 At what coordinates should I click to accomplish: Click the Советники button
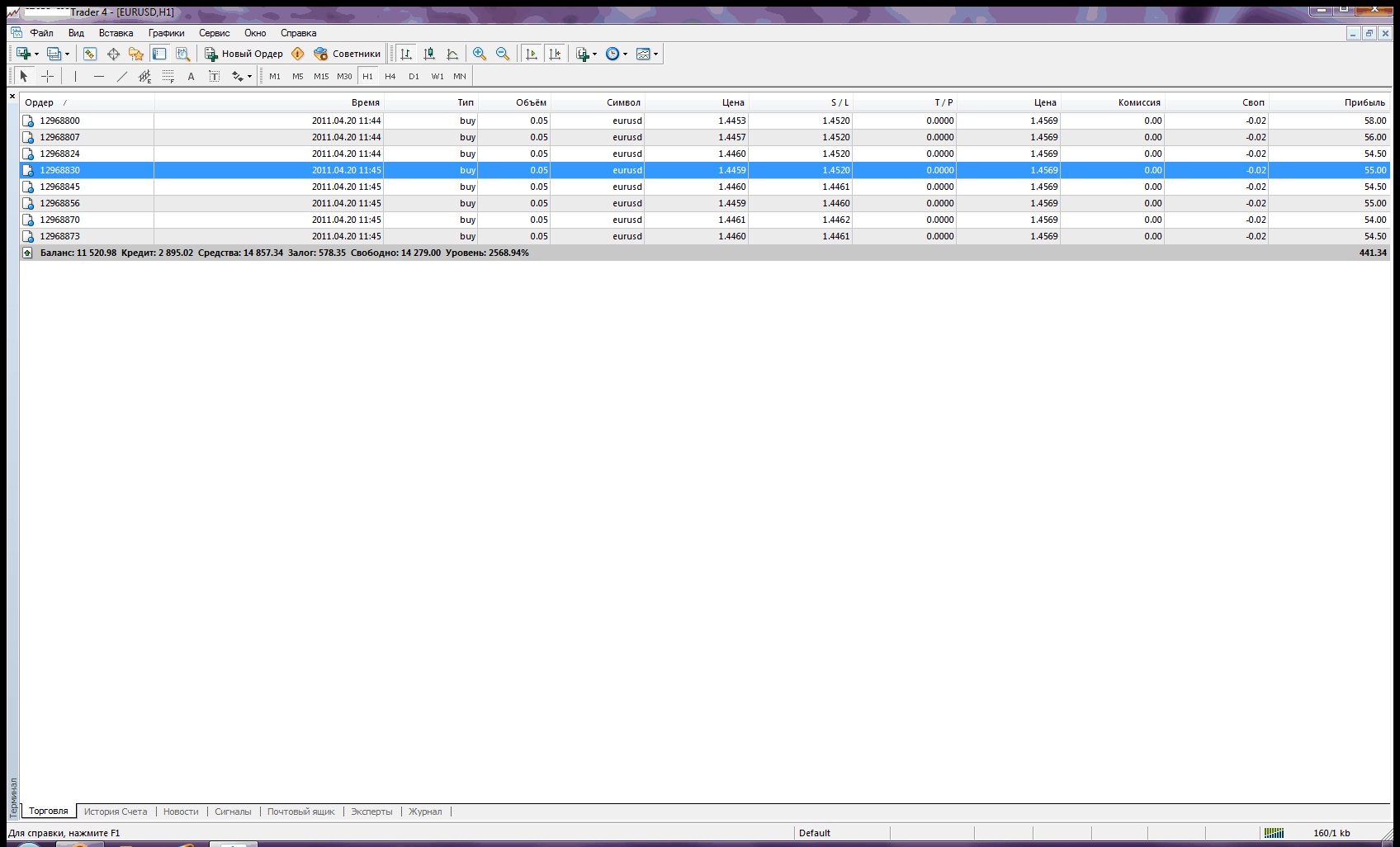348,54
